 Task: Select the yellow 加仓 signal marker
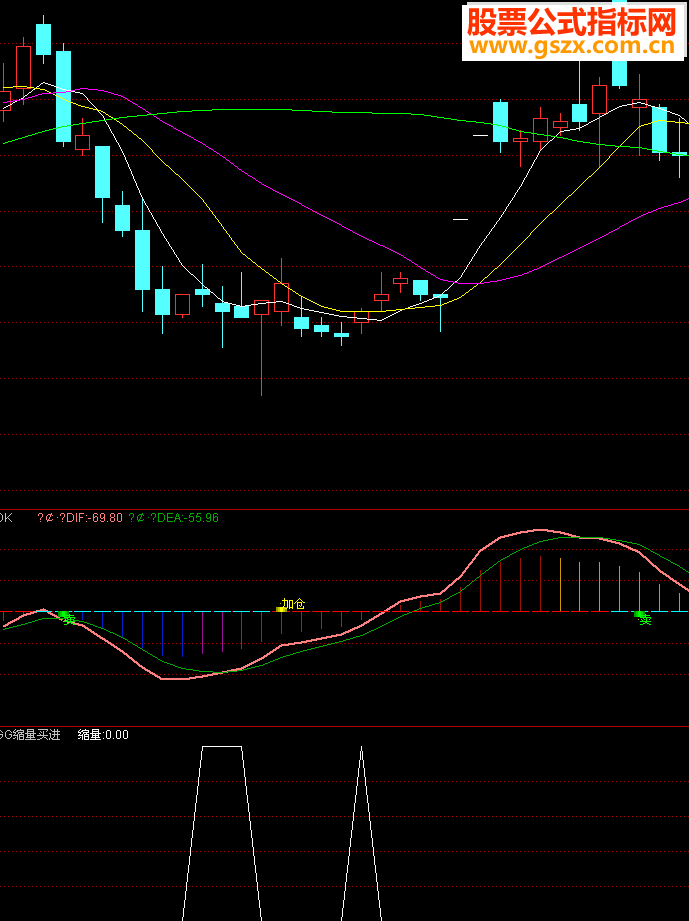pyautogui.click(x=291, y=604)
